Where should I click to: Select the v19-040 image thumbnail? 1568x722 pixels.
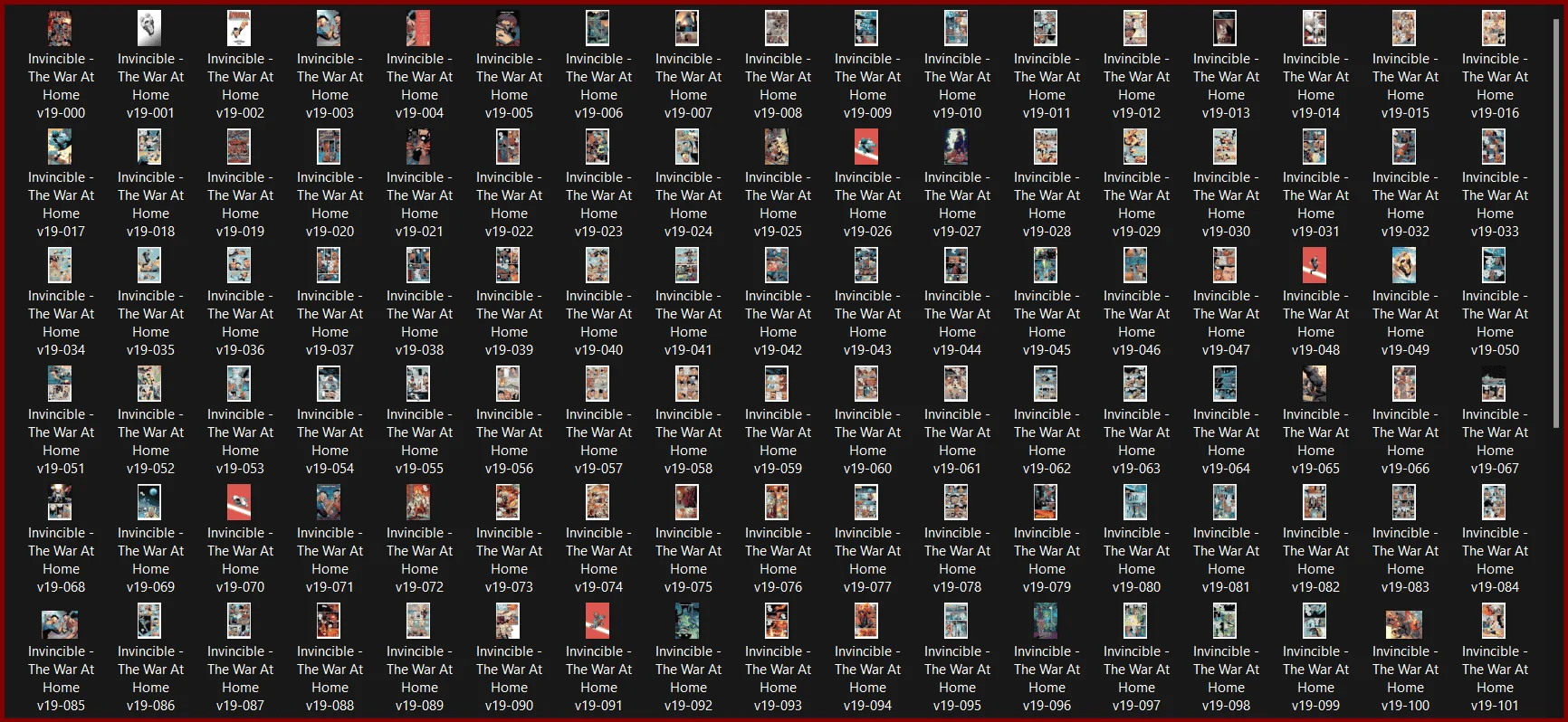coord(598,266)
